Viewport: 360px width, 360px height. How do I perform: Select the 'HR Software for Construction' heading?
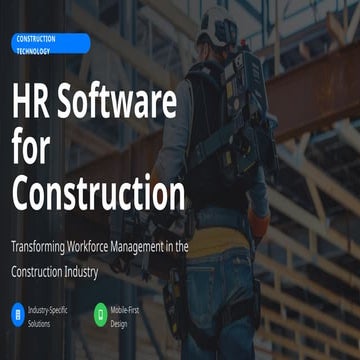pyautogui.click(x=98, y=147)
